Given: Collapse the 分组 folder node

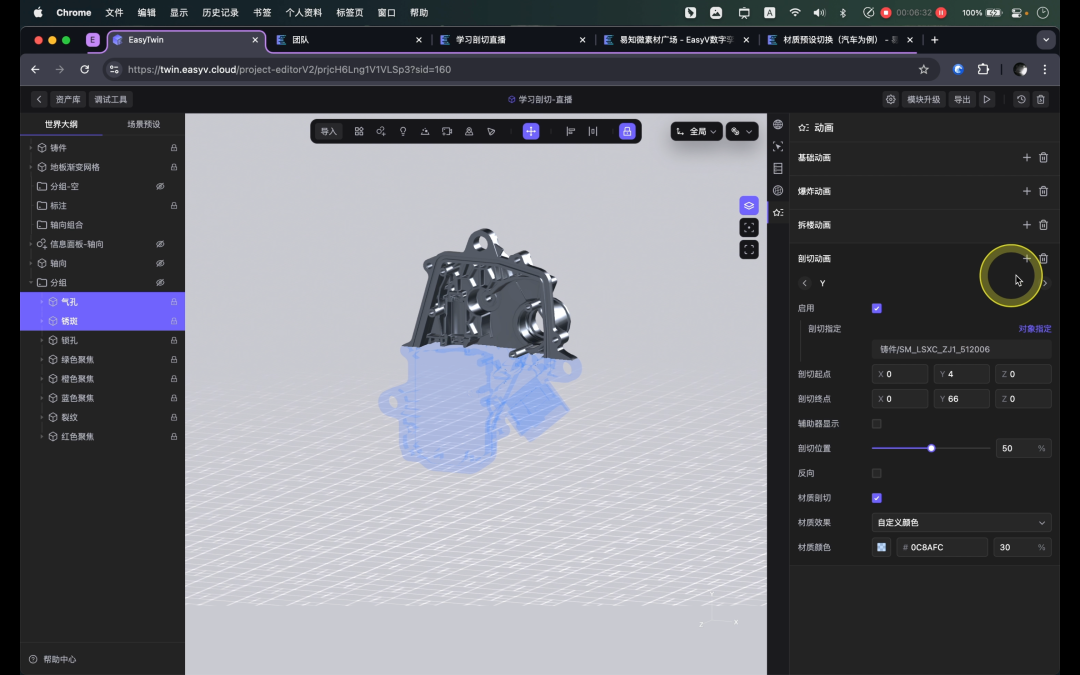Looking at the screenshot, I should [30, 283].
